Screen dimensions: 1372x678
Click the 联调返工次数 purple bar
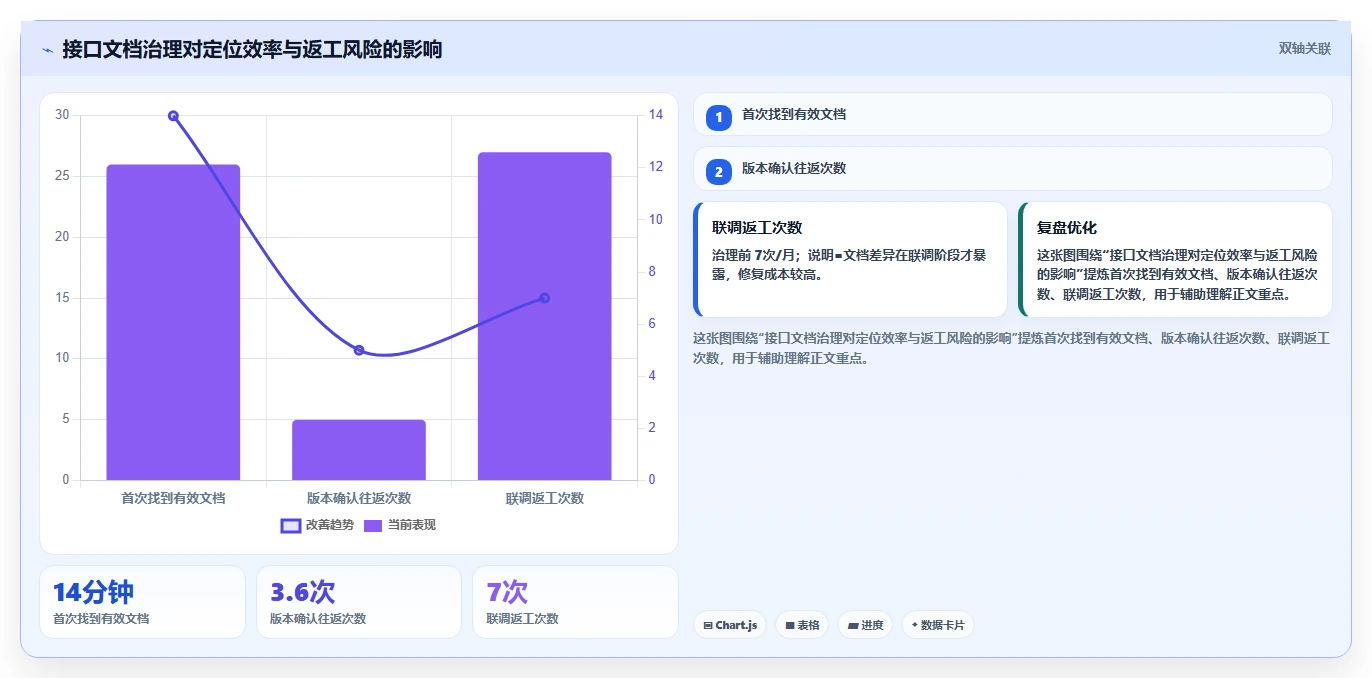pos(544,316)
